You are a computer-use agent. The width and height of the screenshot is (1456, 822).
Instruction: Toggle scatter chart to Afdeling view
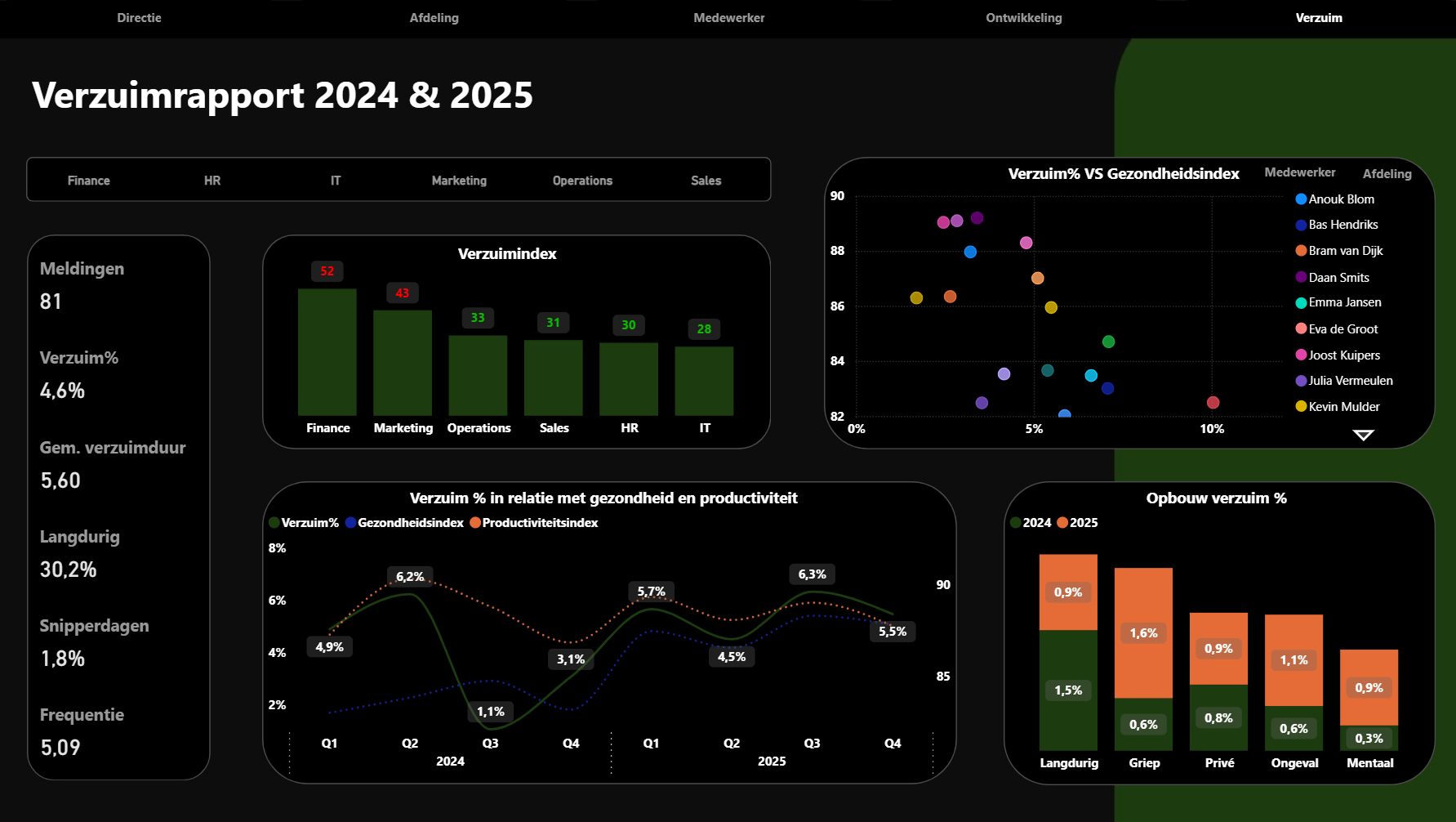(x=1387, y=173)
